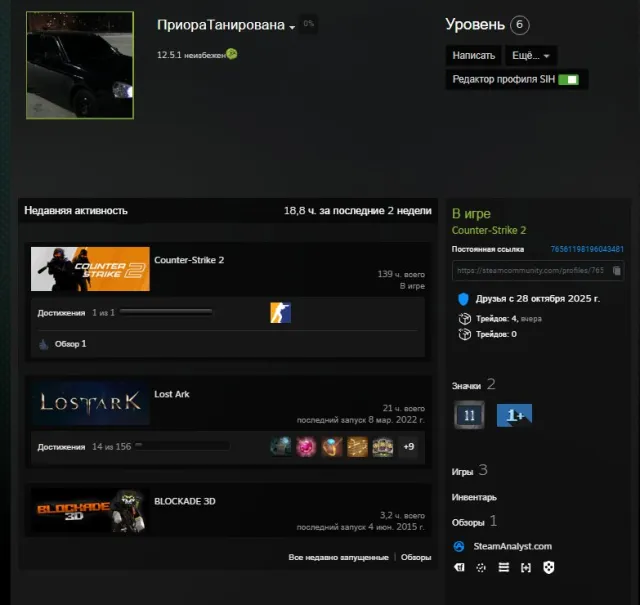Open the Обзор 1 link
The width and height of the screenshot is (640, 605).
71,344
